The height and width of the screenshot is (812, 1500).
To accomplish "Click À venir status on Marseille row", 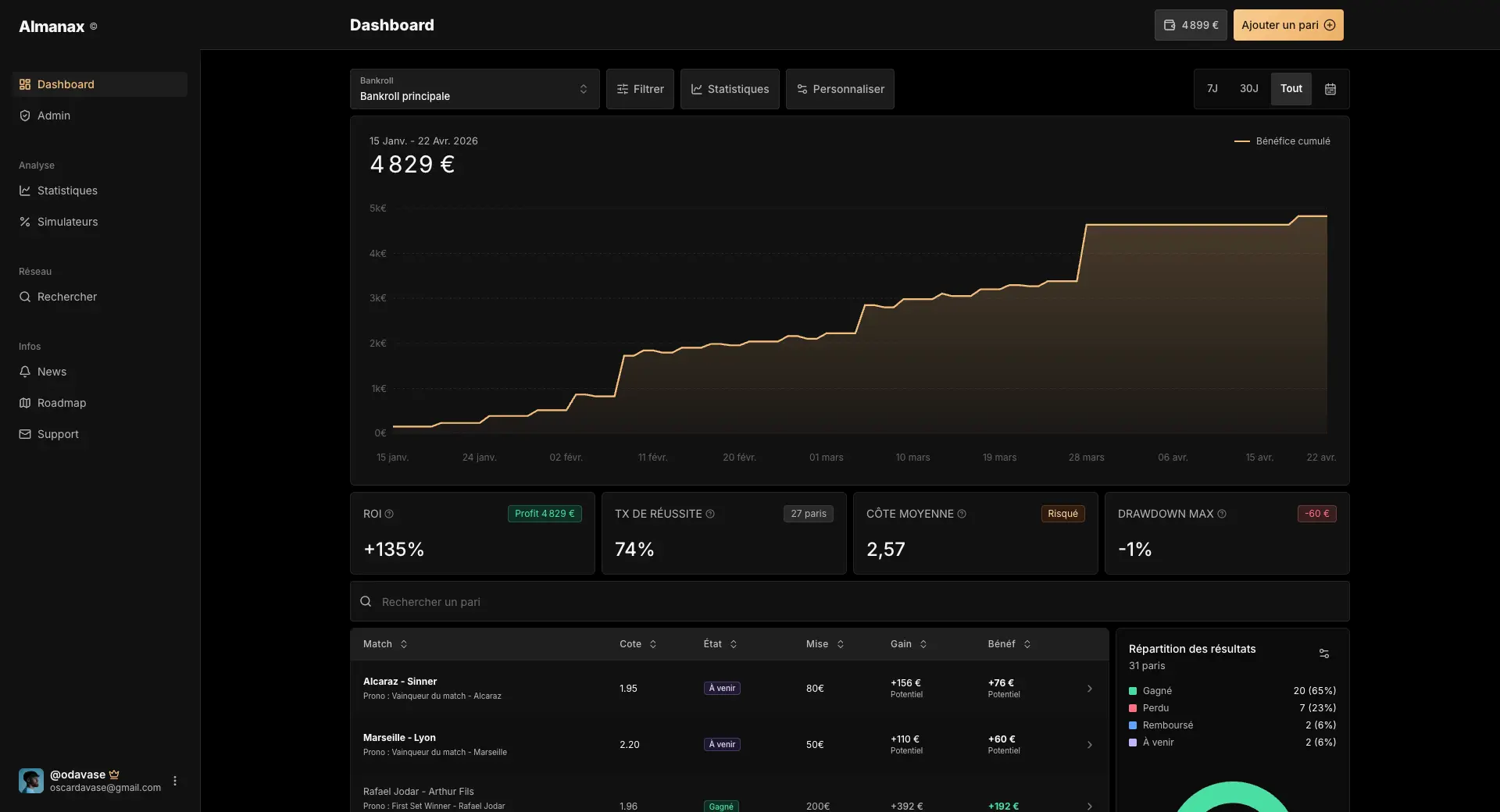I will coord(722,745).
